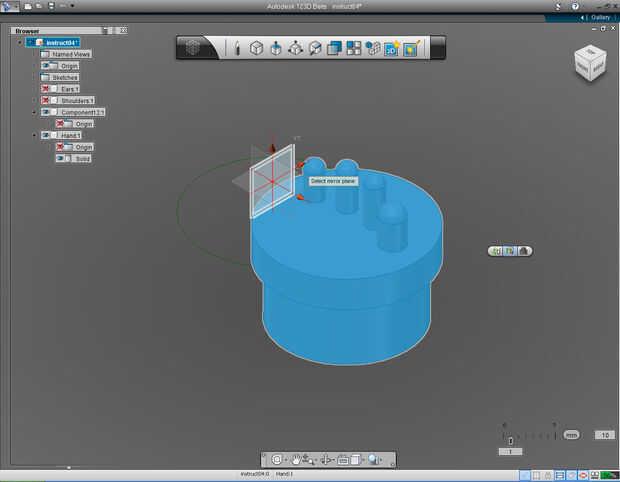
Task: Toggle visibility of Ears:1
Action: click(x=45, y=89)
